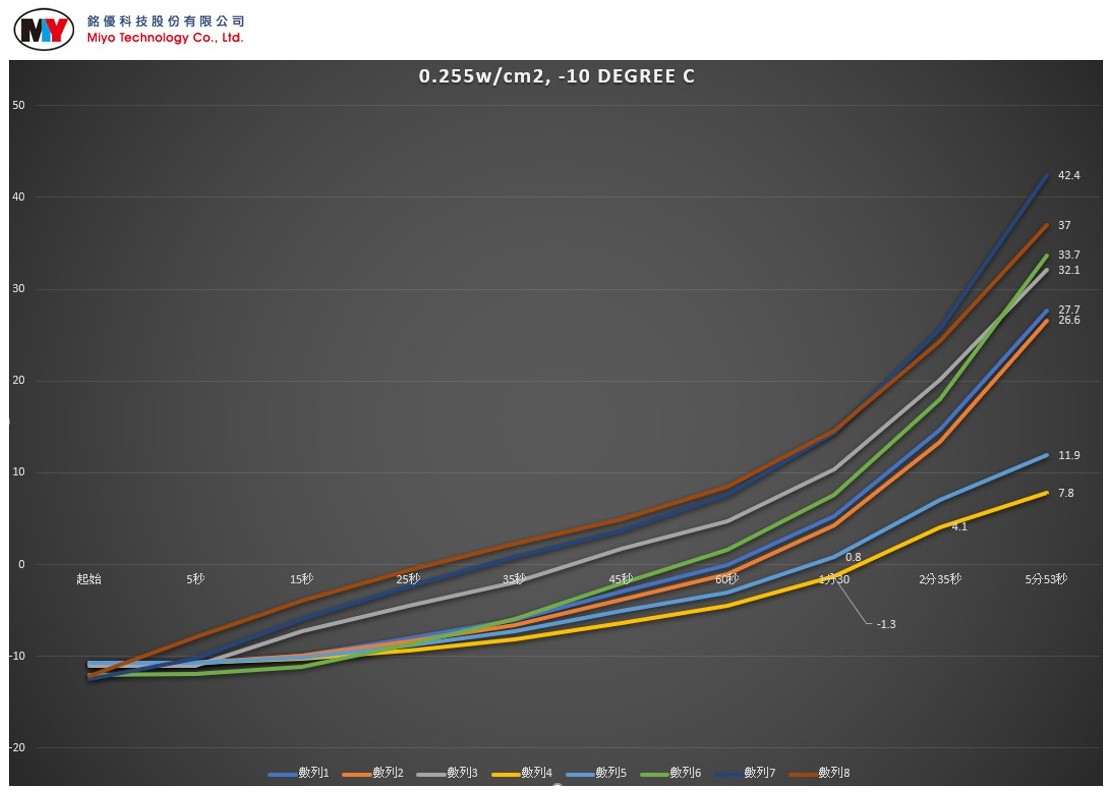This screenshot has width=1115, height=796.
Task: Click the 50 value on vertical axis
Action: tap(19, 105)
